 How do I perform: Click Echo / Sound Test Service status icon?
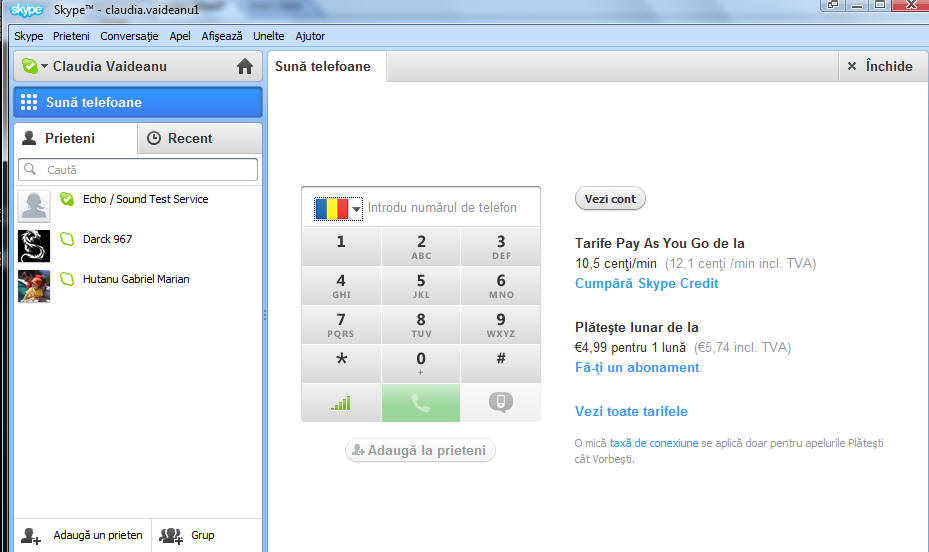pos(67,199)
